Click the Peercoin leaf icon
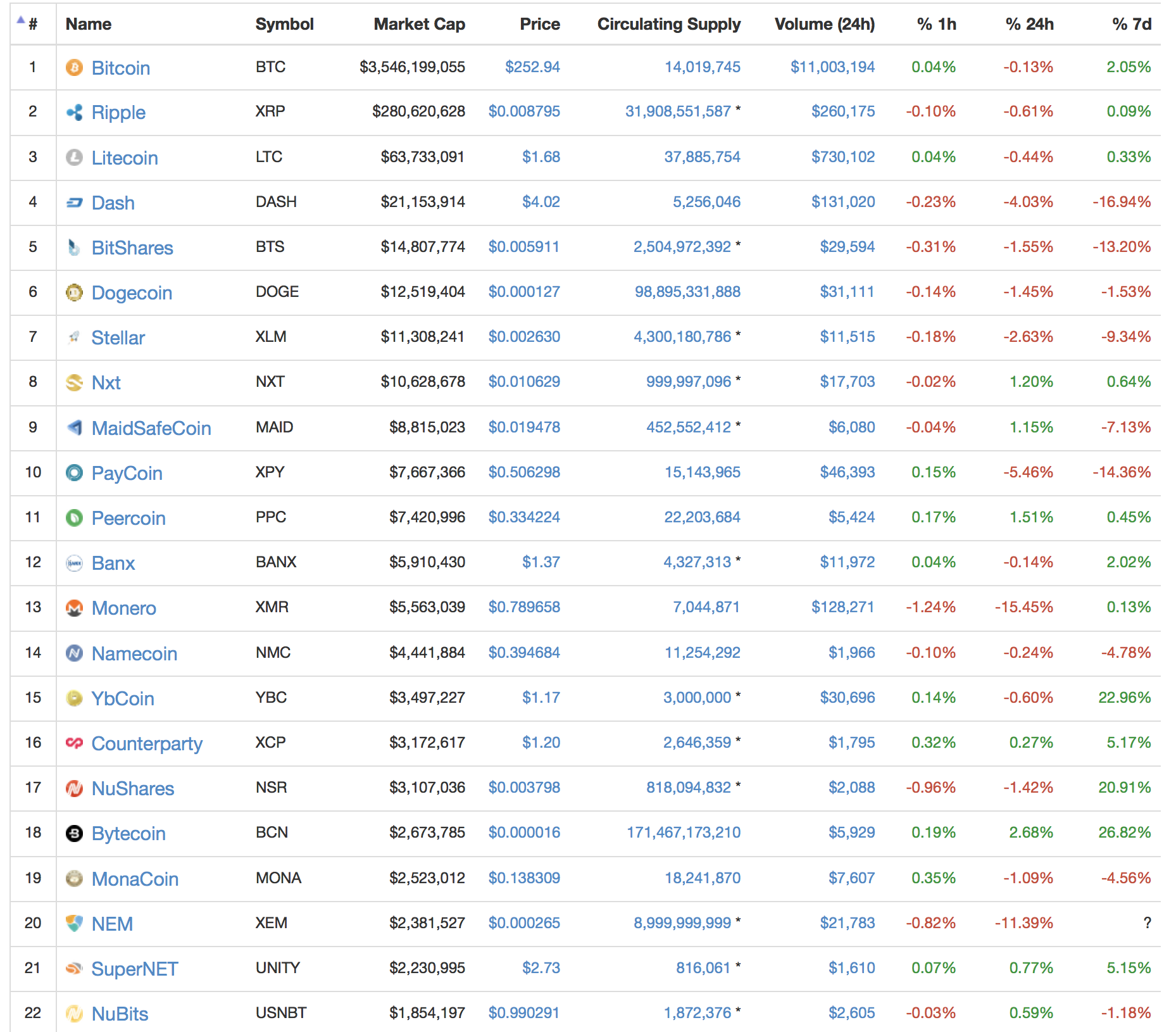1176x1032 pixels. [74, 518]
